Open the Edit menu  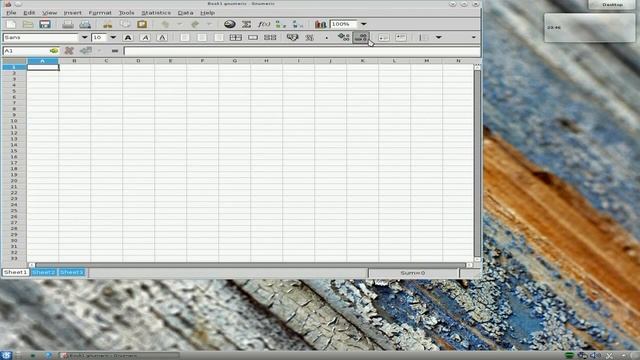pos(29,13)
